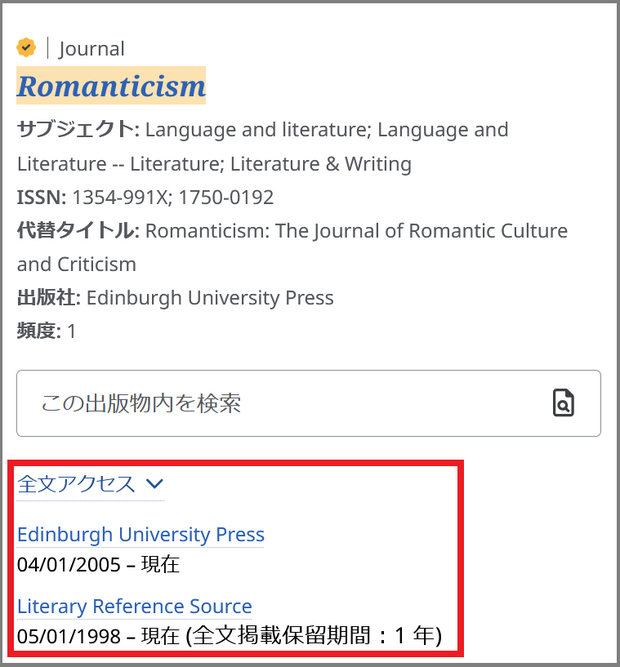Click the 出版社 Edinburgh University Press text
This screenshot has height=667, width=620.
click(x=210, y=298)
